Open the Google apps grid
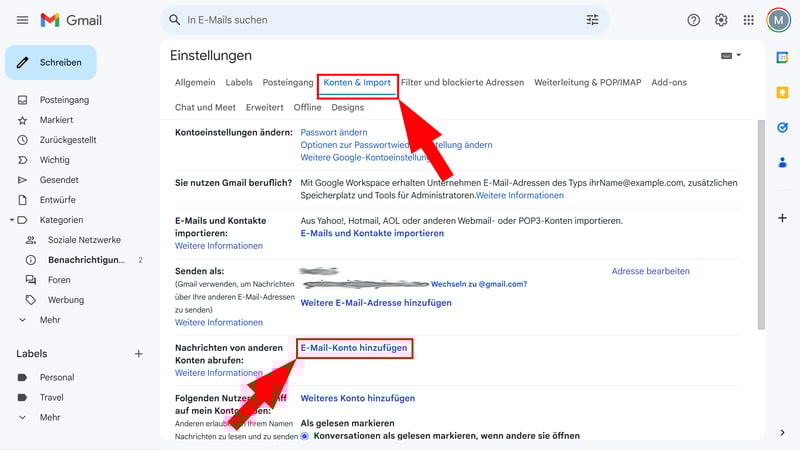The image size is (800, 450). [749, 20]
